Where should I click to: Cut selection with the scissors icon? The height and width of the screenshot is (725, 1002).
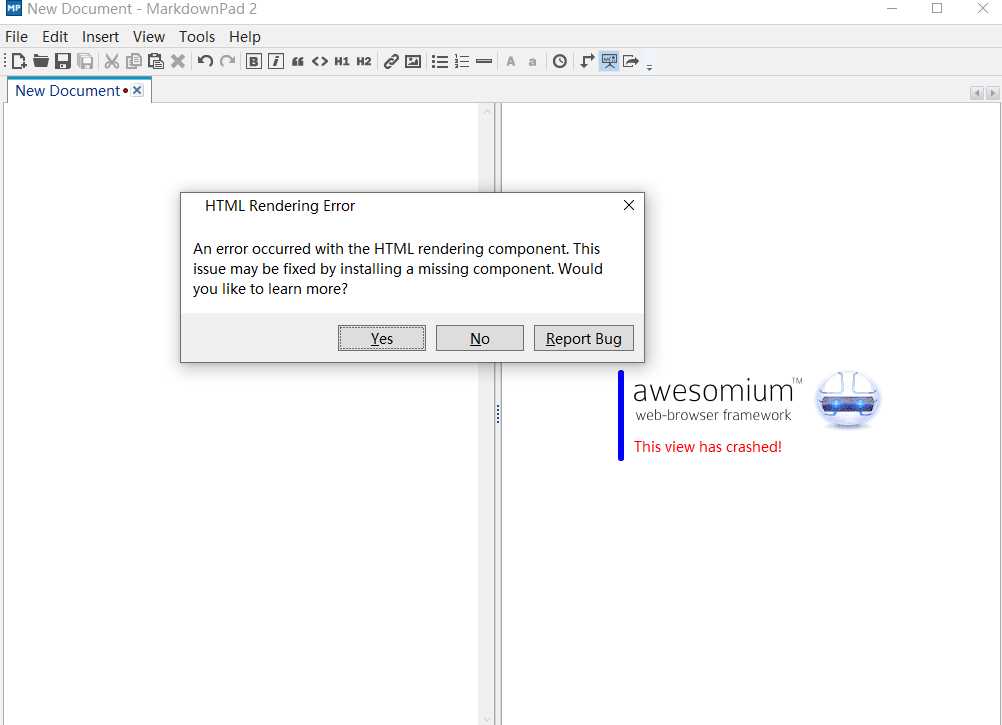(x=112, y=61)
